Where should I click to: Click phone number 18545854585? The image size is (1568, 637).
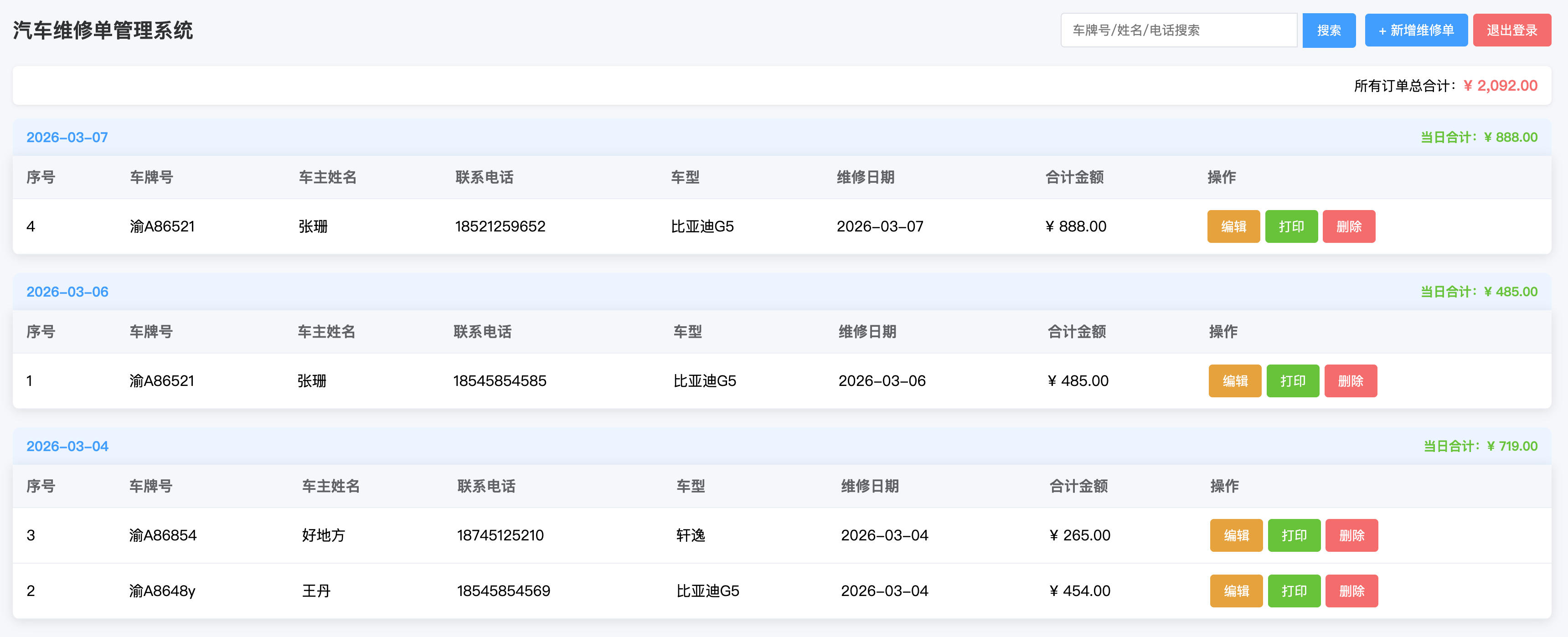(x=500, y=381)
